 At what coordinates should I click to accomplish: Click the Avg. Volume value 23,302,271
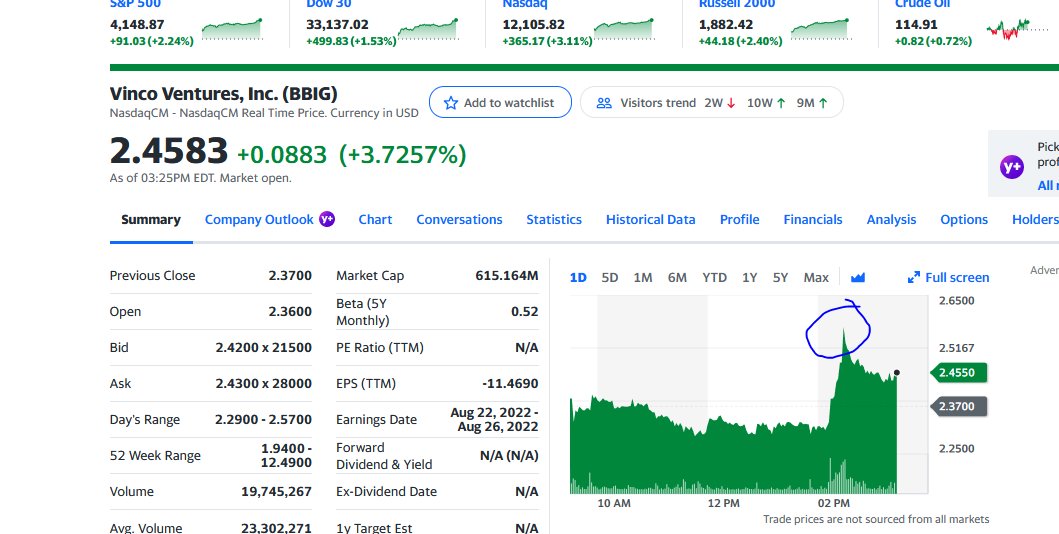click(276, 528)
